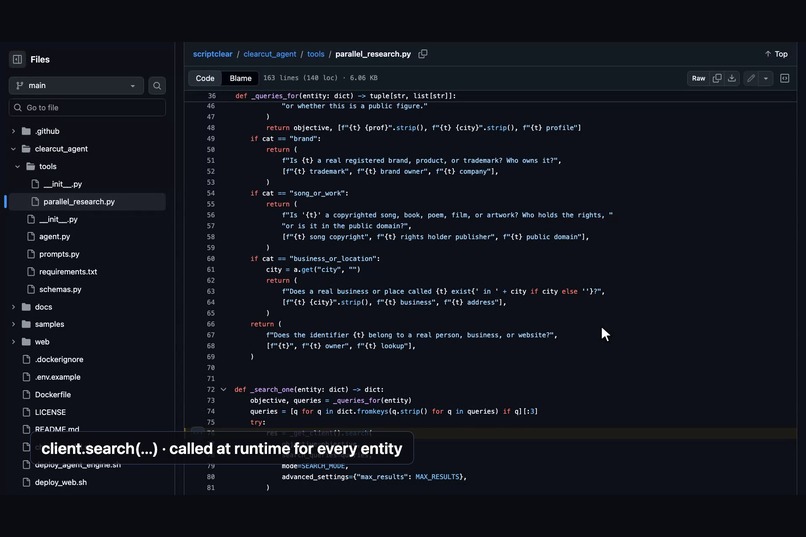Viewport: 806px width, 537px height.
Task: Open more edit options dropdown arrow
Action: [766, 78]
